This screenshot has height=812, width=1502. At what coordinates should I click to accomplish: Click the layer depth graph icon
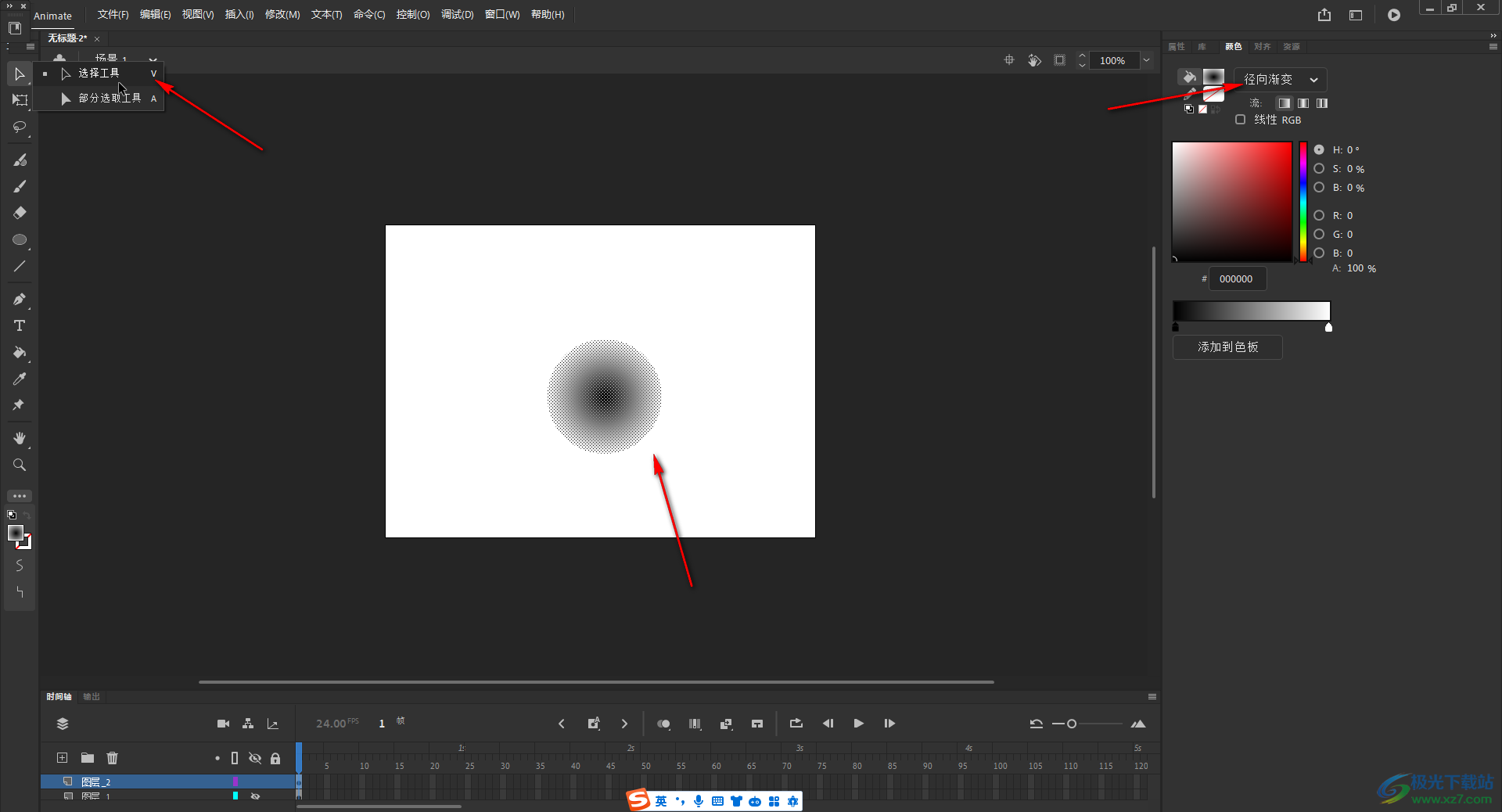(273, 724)
